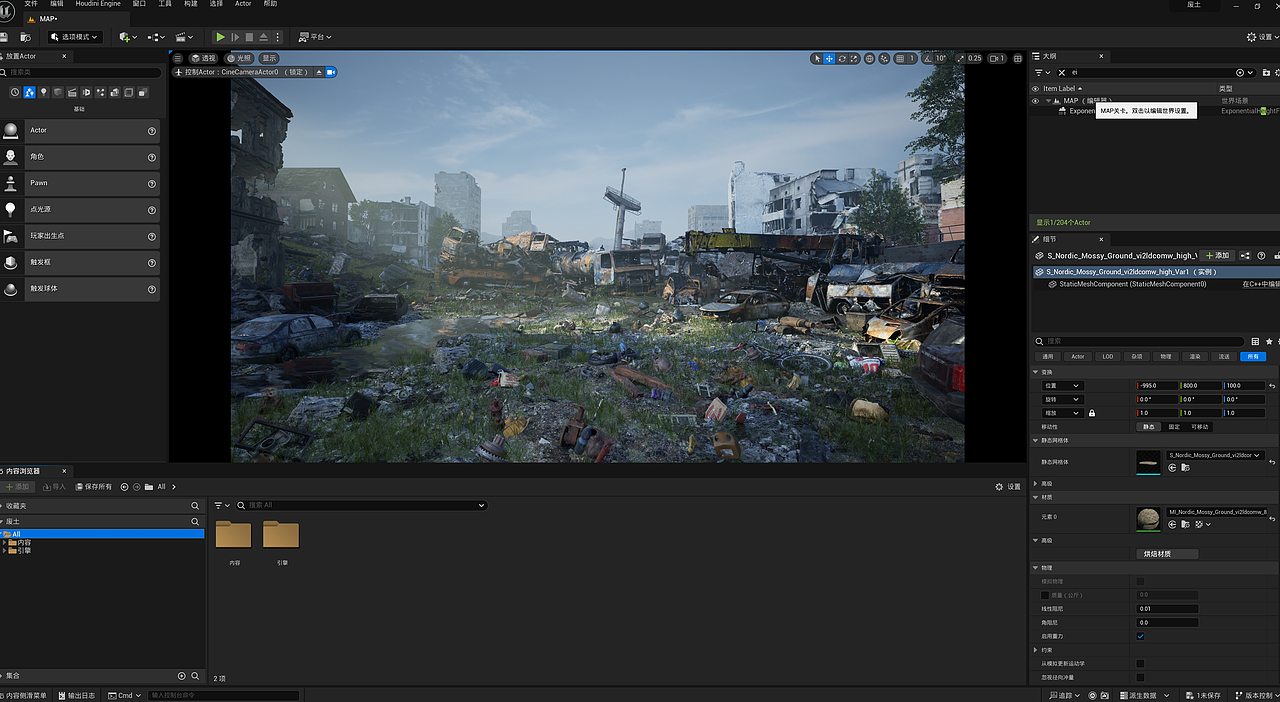1280x702 pixels.
Task: Click the blue camera pilot icon
Action: point(330,72)
